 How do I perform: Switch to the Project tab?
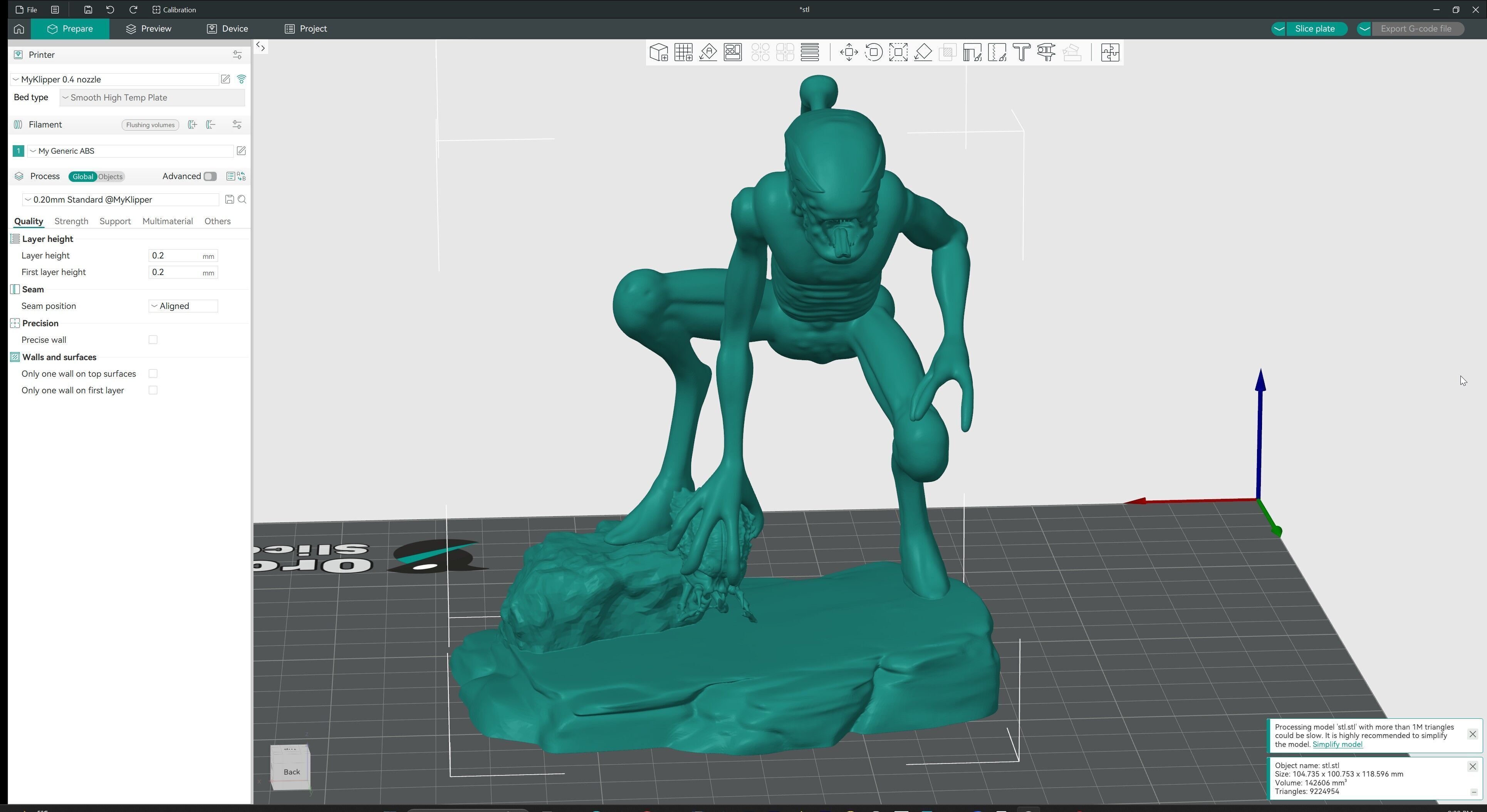306,29
